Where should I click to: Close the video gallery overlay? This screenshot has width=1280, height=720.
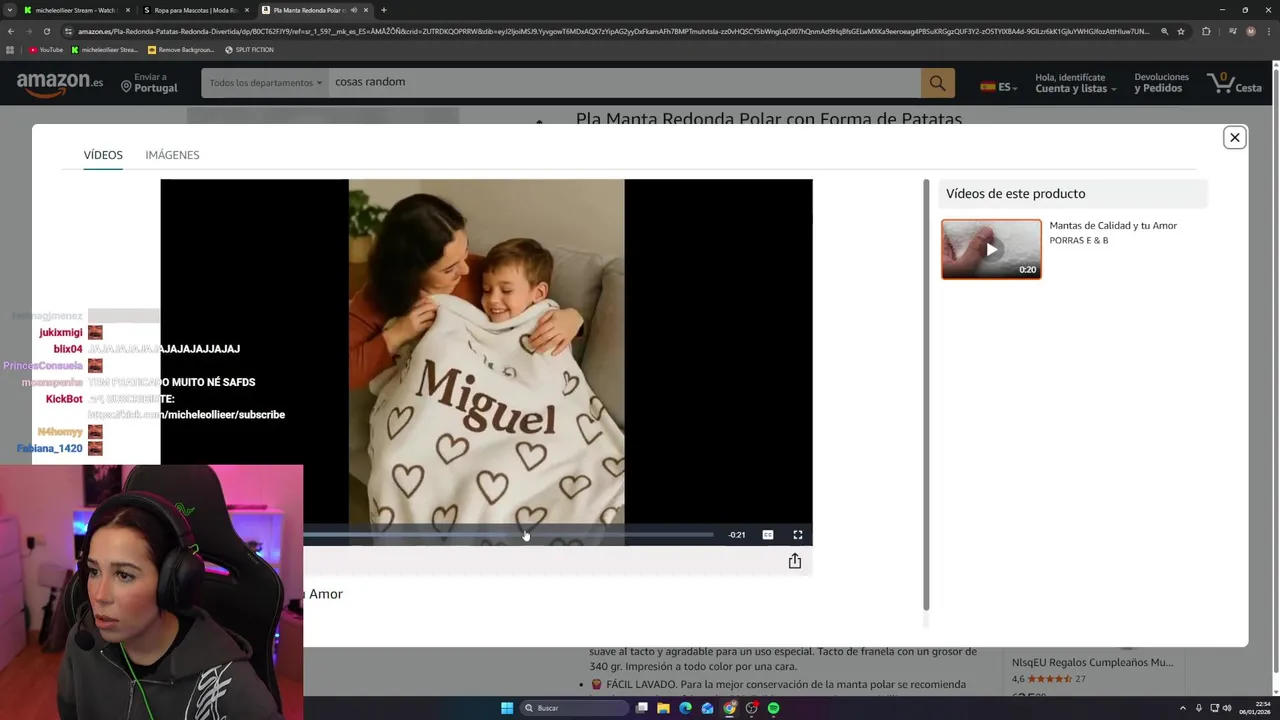[1234, 137]
